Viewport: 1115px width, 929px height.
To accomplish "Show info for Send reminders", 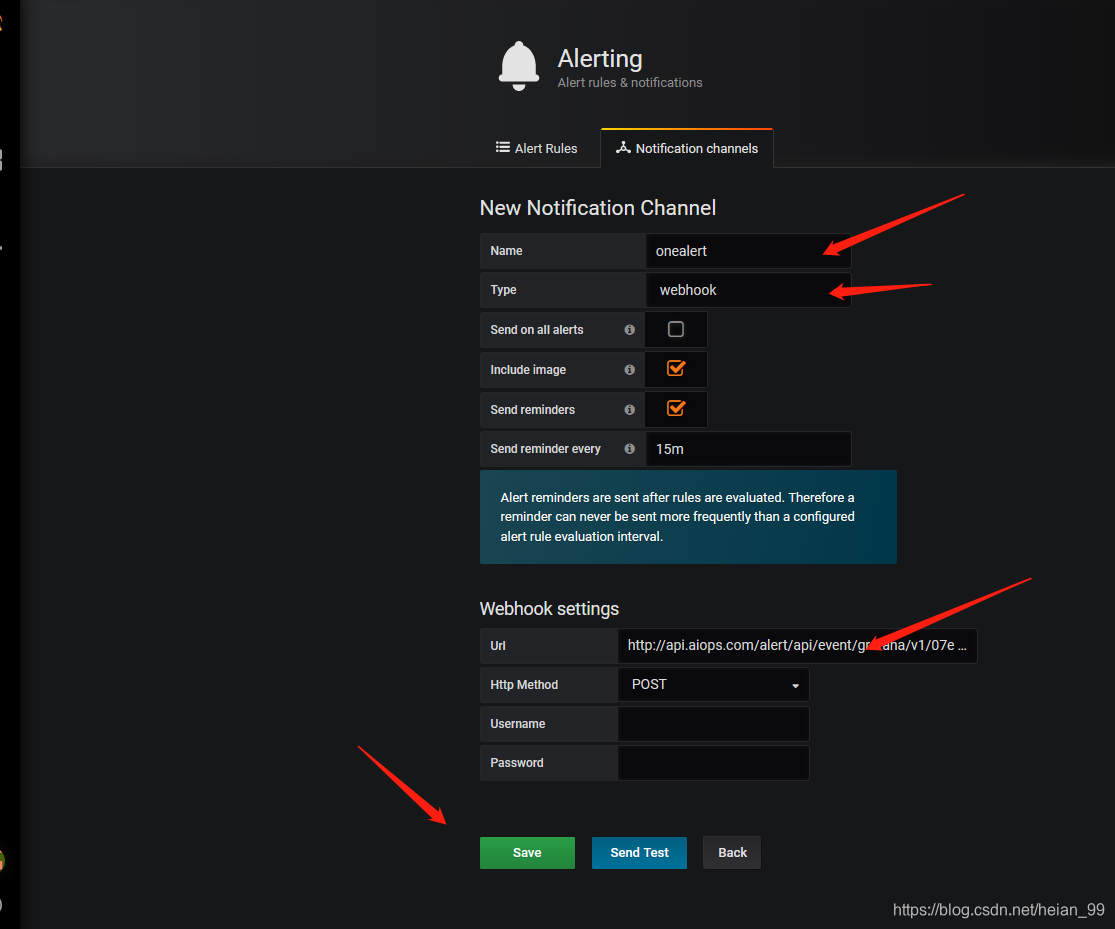I will click(x=629, y=410).
